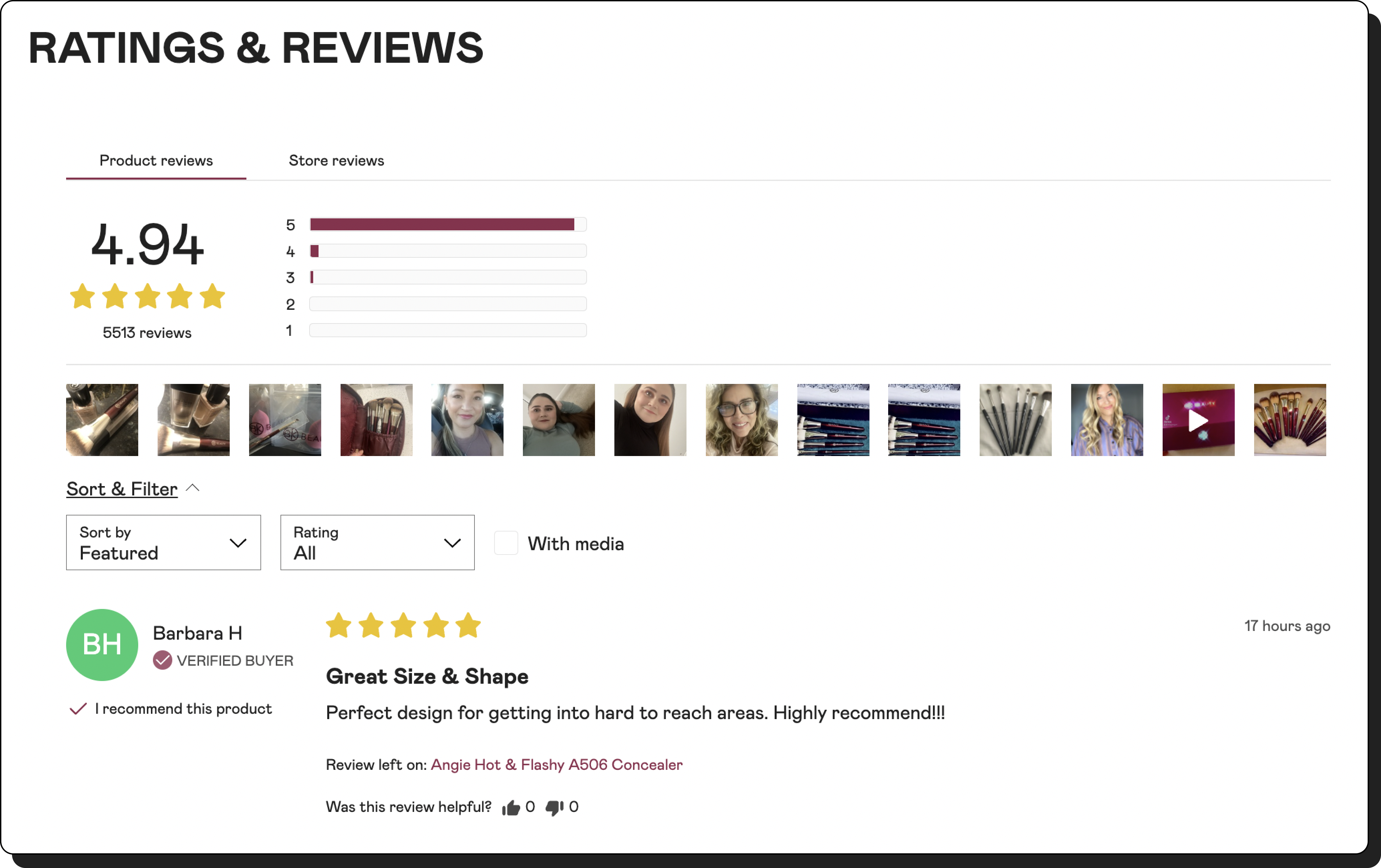Click the VERIFIED BUYER label

tap(235, 660)
